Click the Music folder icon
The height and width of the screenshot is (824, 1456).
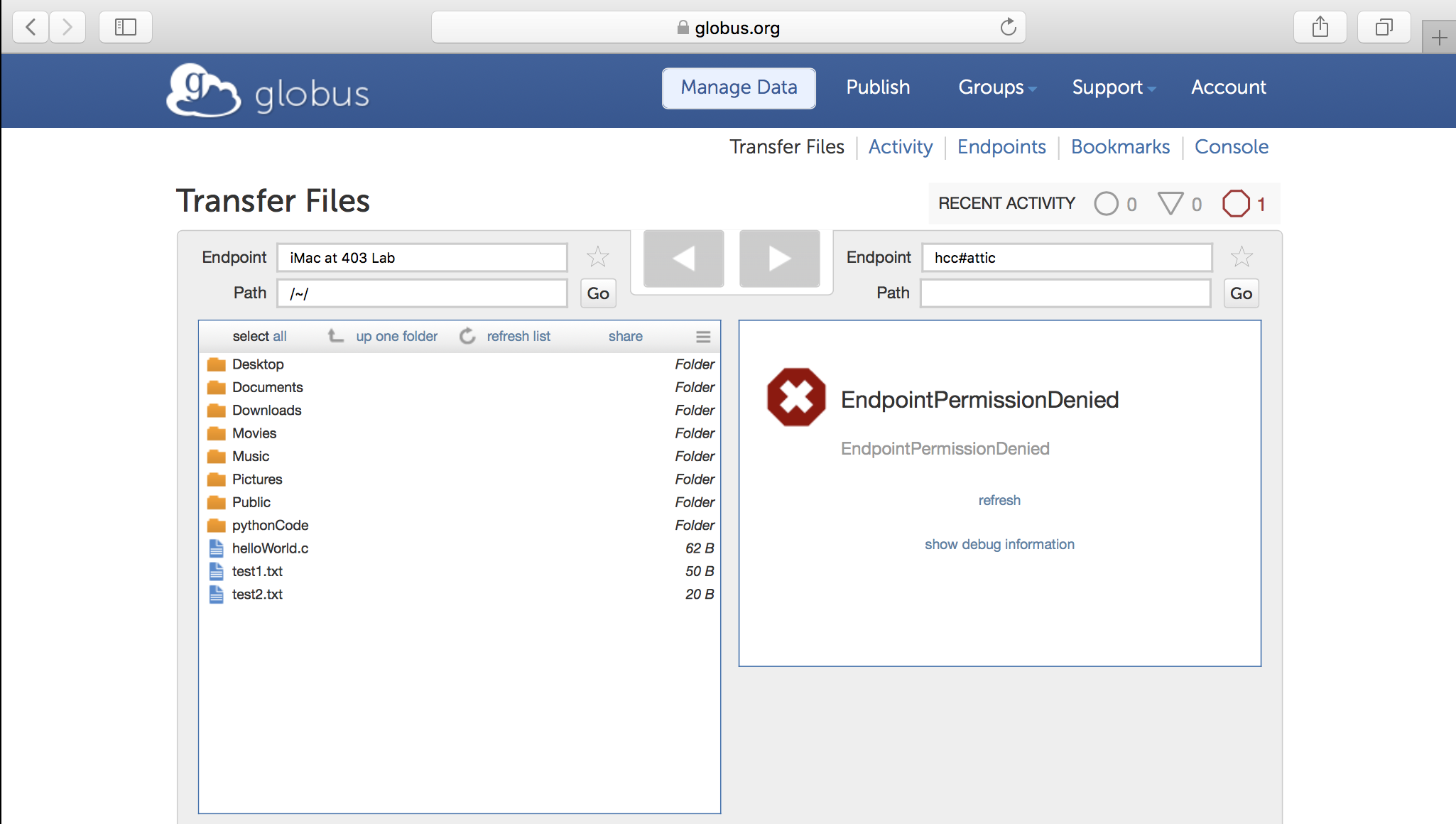216,457
